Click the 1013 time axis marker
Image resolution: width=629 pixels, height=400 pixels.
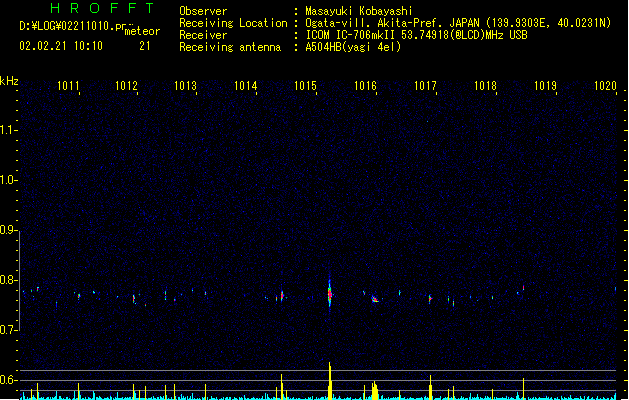click(185, 86)
